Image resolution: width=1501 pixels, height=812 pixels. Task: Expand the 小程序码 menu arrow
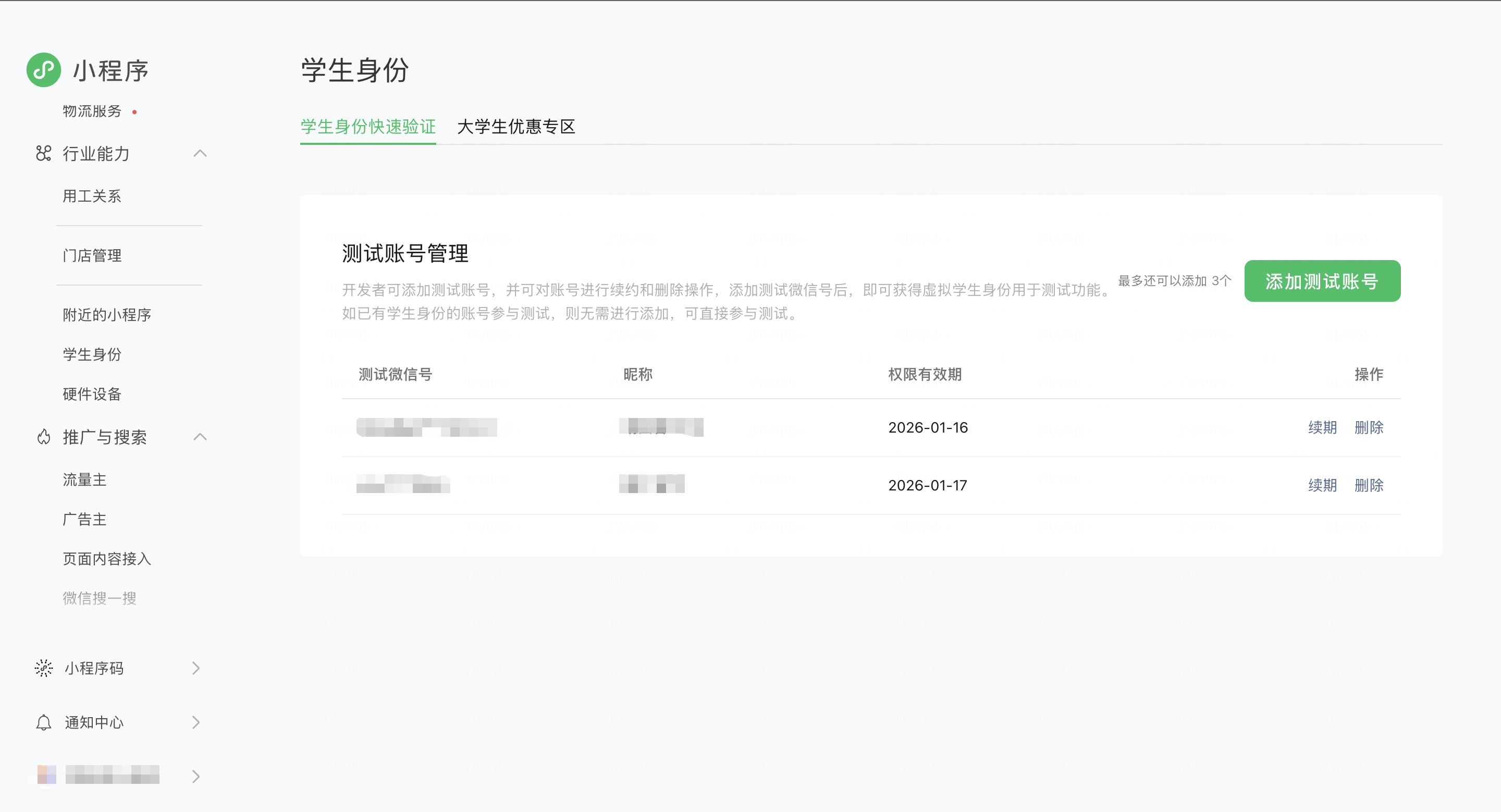(196, 668)
